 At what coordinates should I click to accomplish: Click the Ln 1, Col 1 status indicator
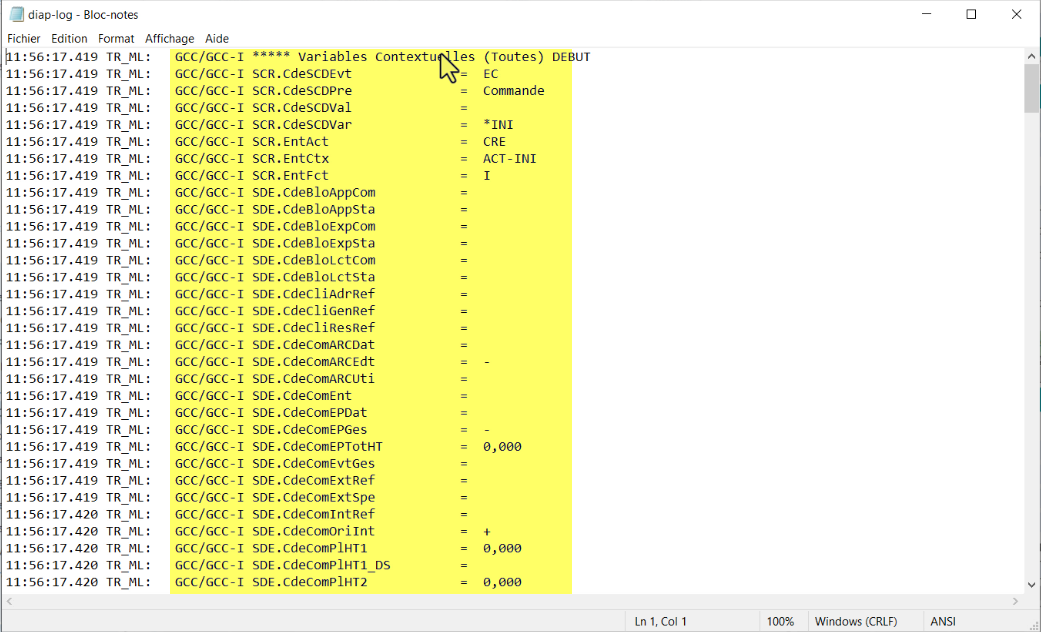[660, 621]
